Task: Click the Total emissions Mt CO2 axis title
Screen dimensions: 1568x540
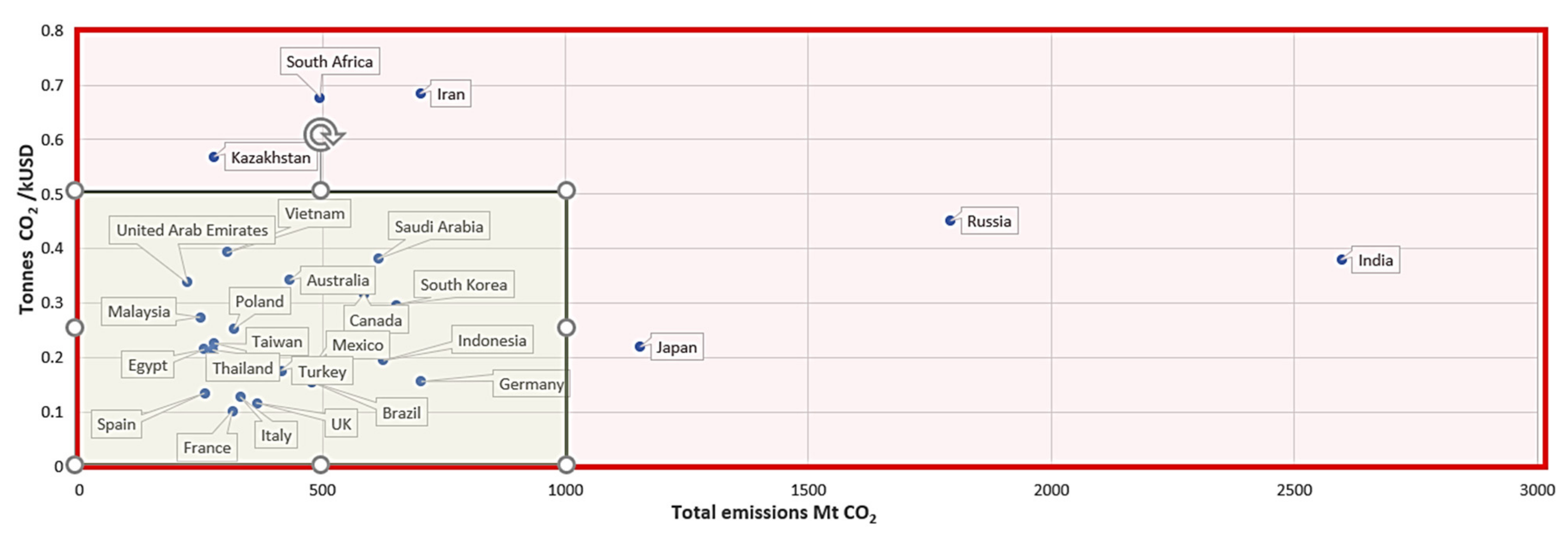Action: point(773,513)
